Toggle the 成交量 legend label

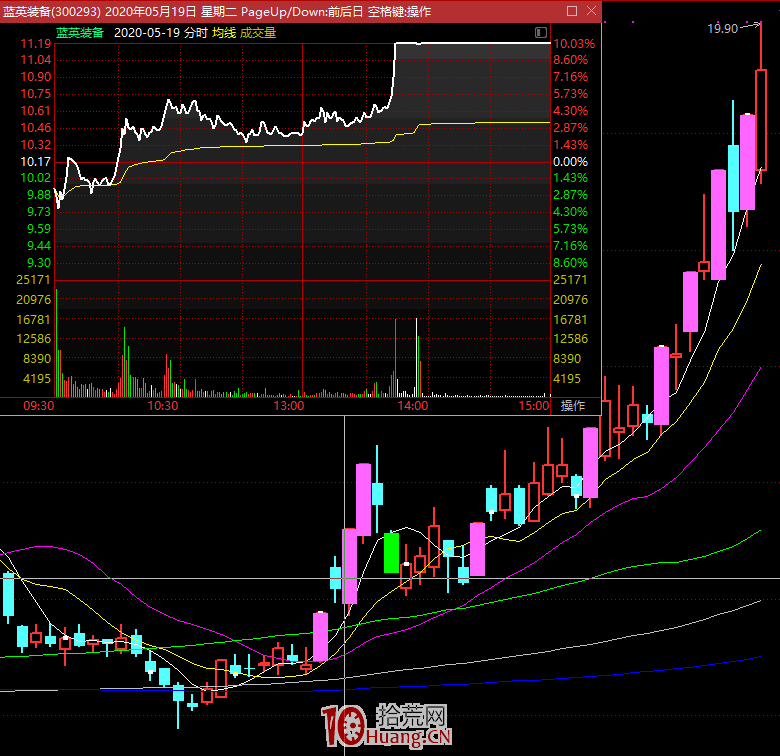(258, 33)
